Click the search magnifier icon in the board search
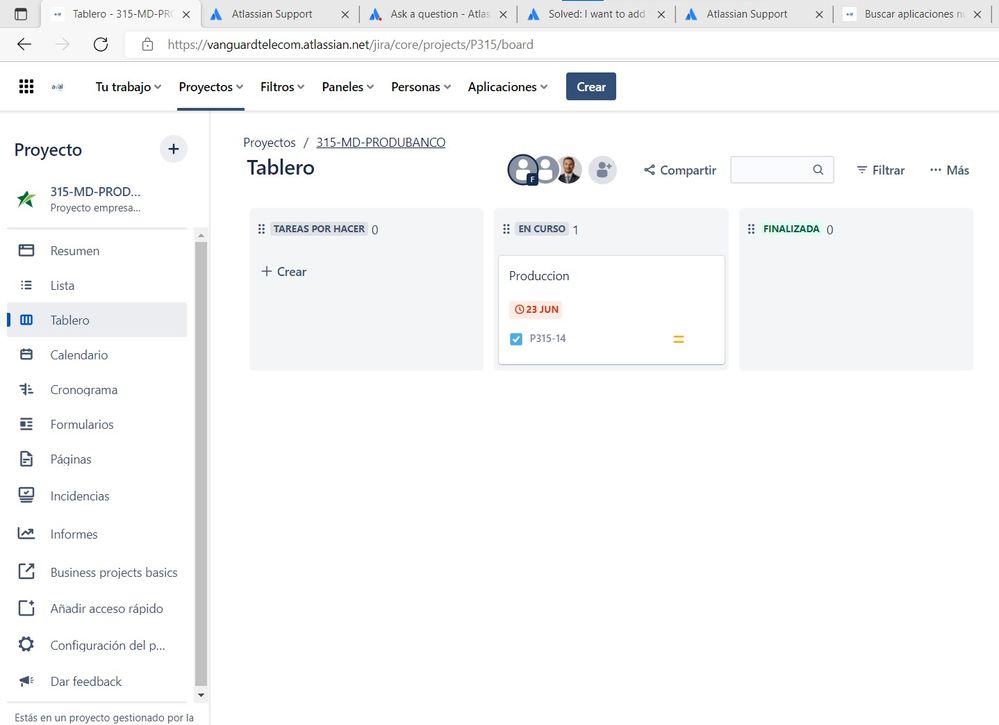The width and height of the screenshot is (999, 725). 818,169
